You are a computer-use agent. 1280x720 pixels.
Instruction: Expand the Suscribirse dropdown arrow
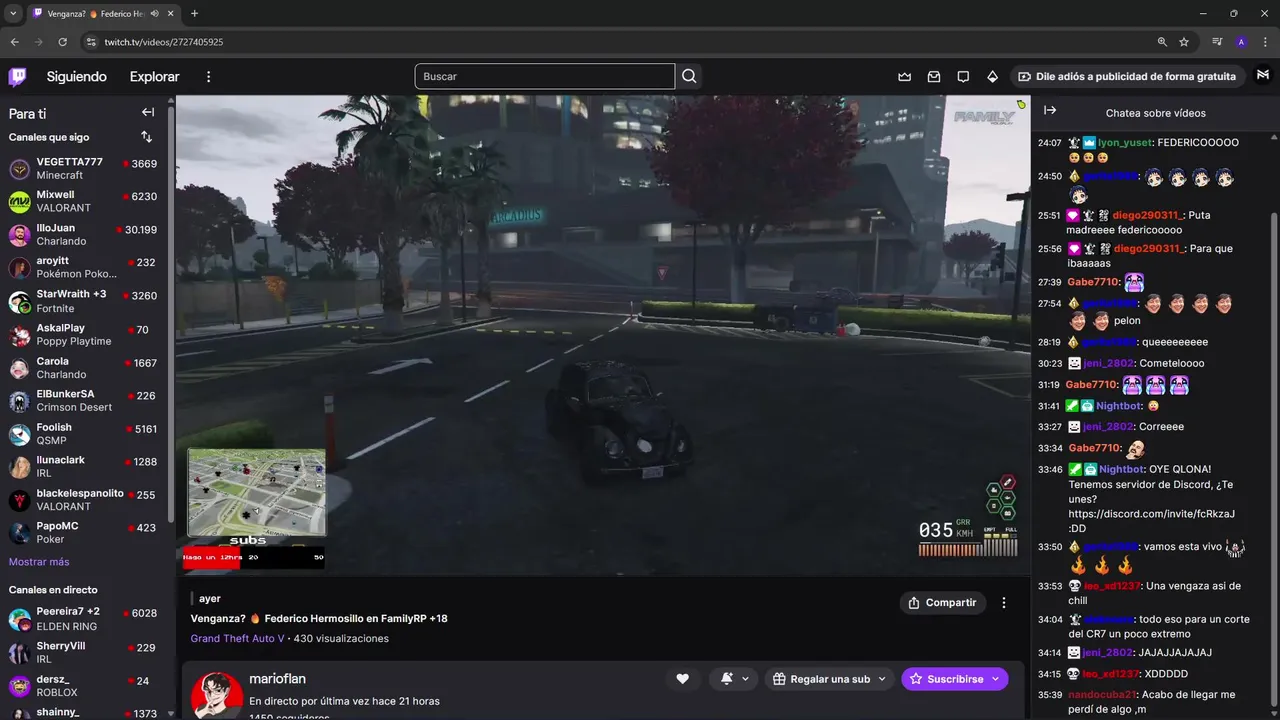[996, 679]
